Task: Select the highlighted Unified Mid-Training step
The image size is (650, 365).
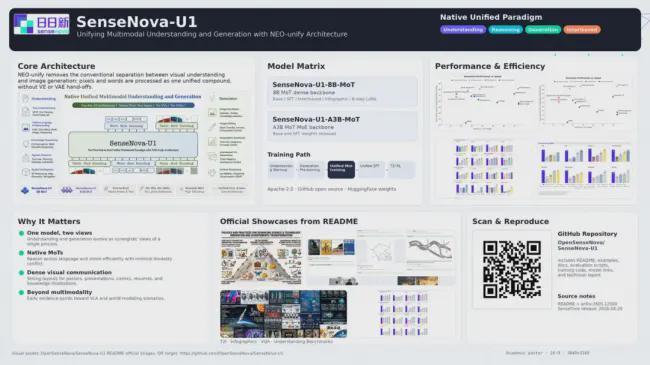Action: click(x=341, y=169)
